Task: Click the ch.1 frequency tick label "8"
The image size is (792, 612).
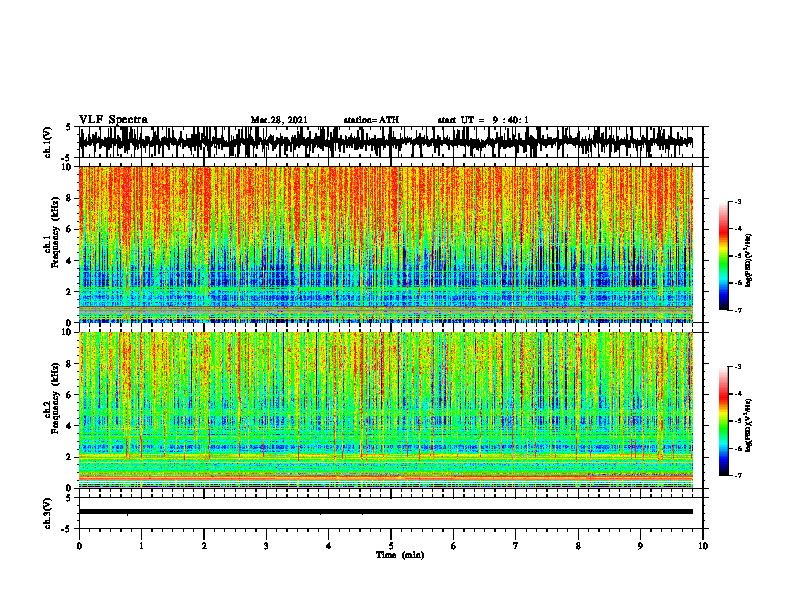Action: point(70,198)
